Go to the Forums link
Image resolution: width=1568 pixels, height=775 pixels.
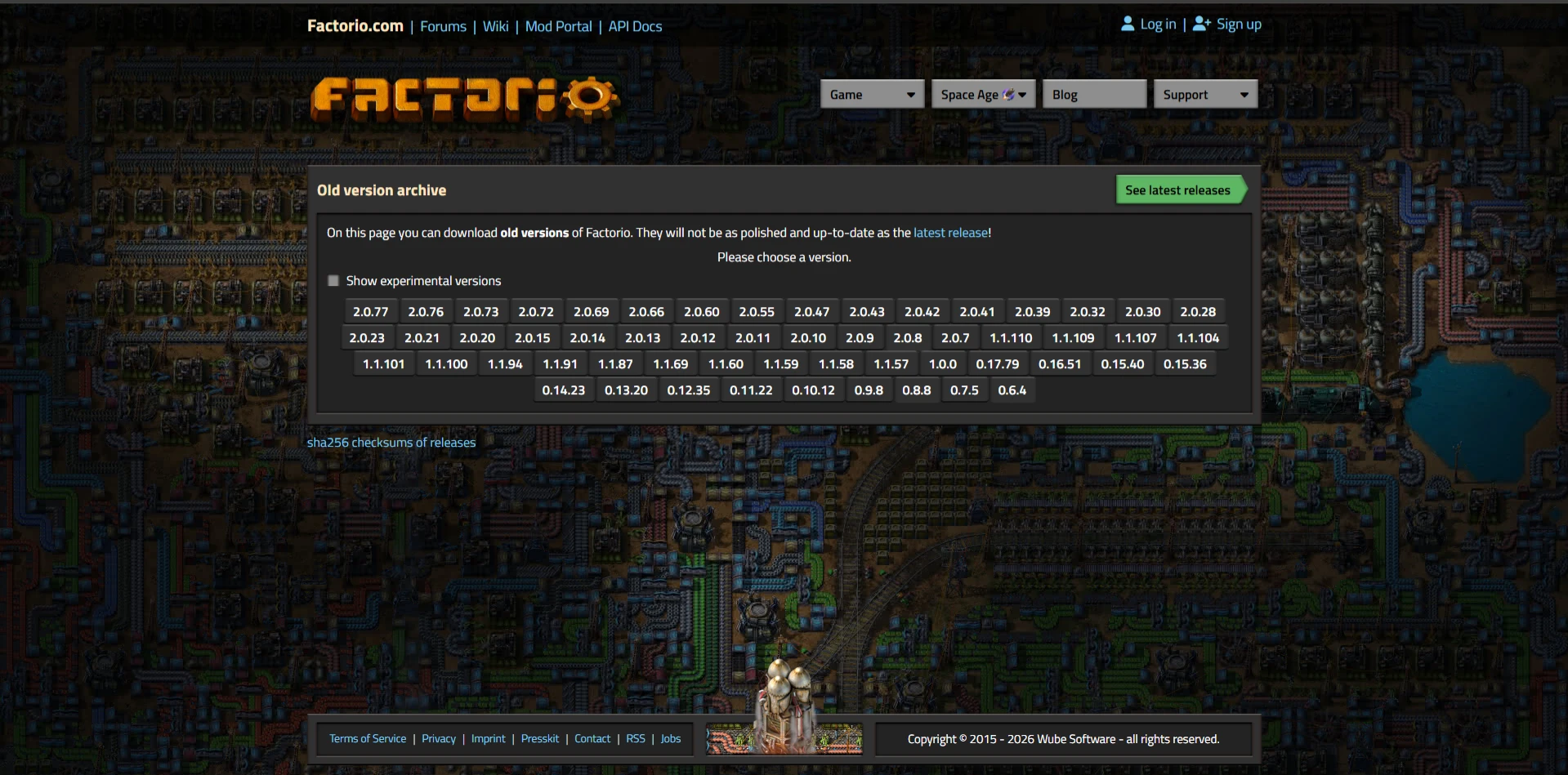coord(443,26)
